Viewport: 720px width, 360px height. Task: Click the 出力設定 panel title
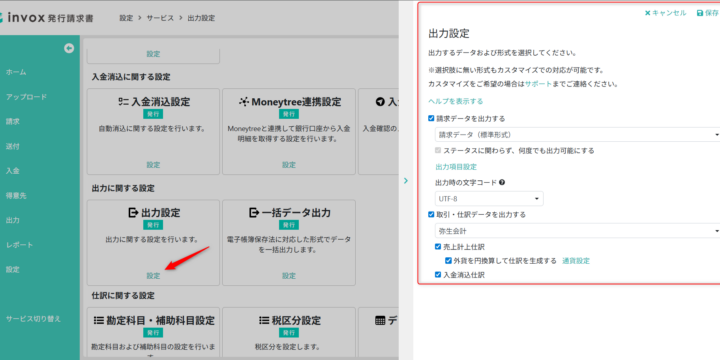click(x=449, y=34)
